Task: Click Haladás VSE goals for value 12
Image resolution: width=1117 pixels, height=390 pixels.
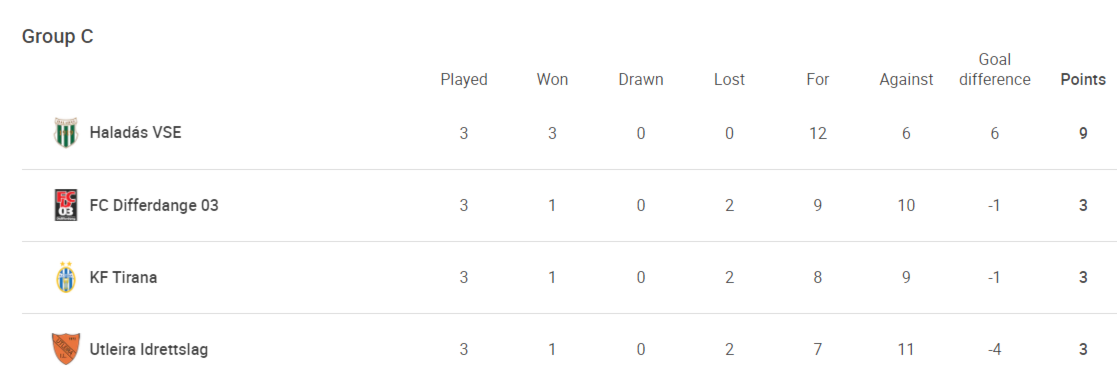Action: (x=818, y=133)
